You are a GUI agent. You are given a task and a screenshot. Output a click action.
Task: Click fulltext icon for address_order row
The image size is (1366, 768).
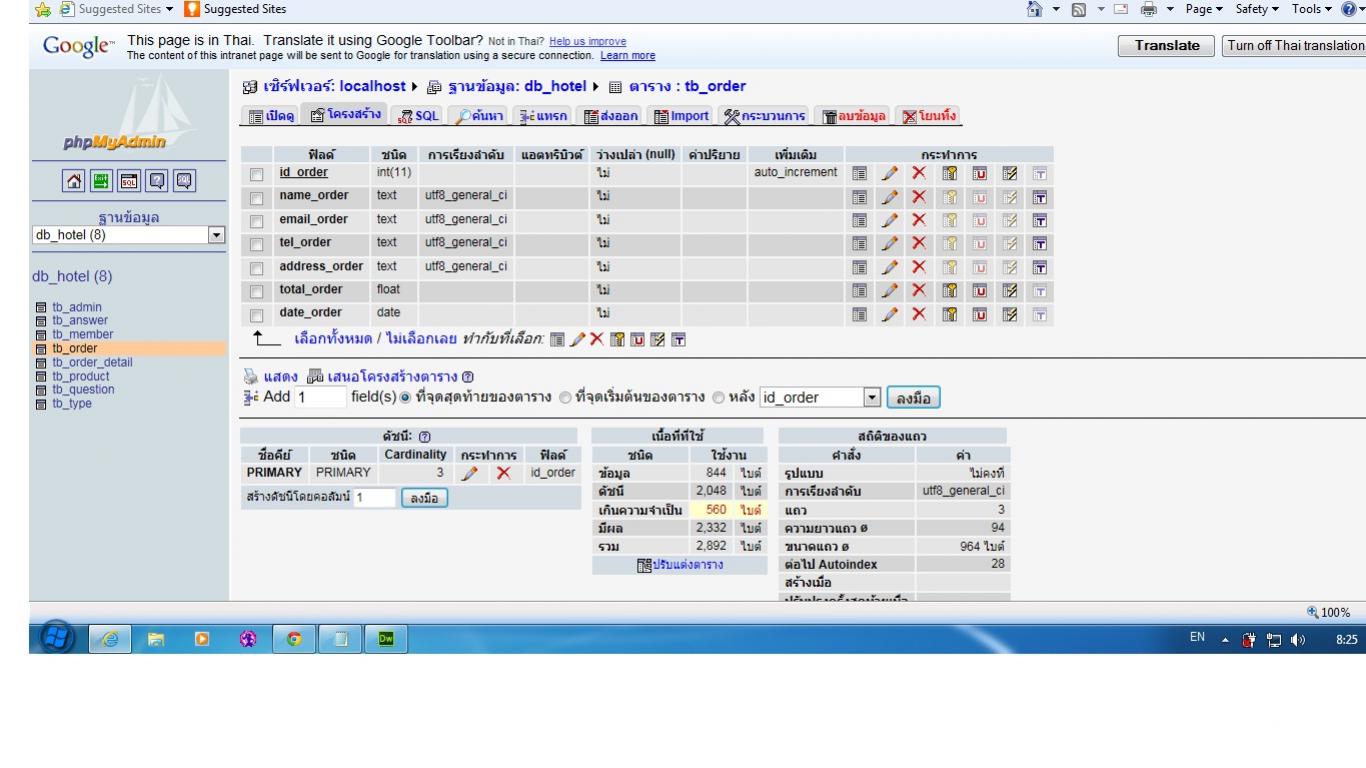pos(1038,266)
